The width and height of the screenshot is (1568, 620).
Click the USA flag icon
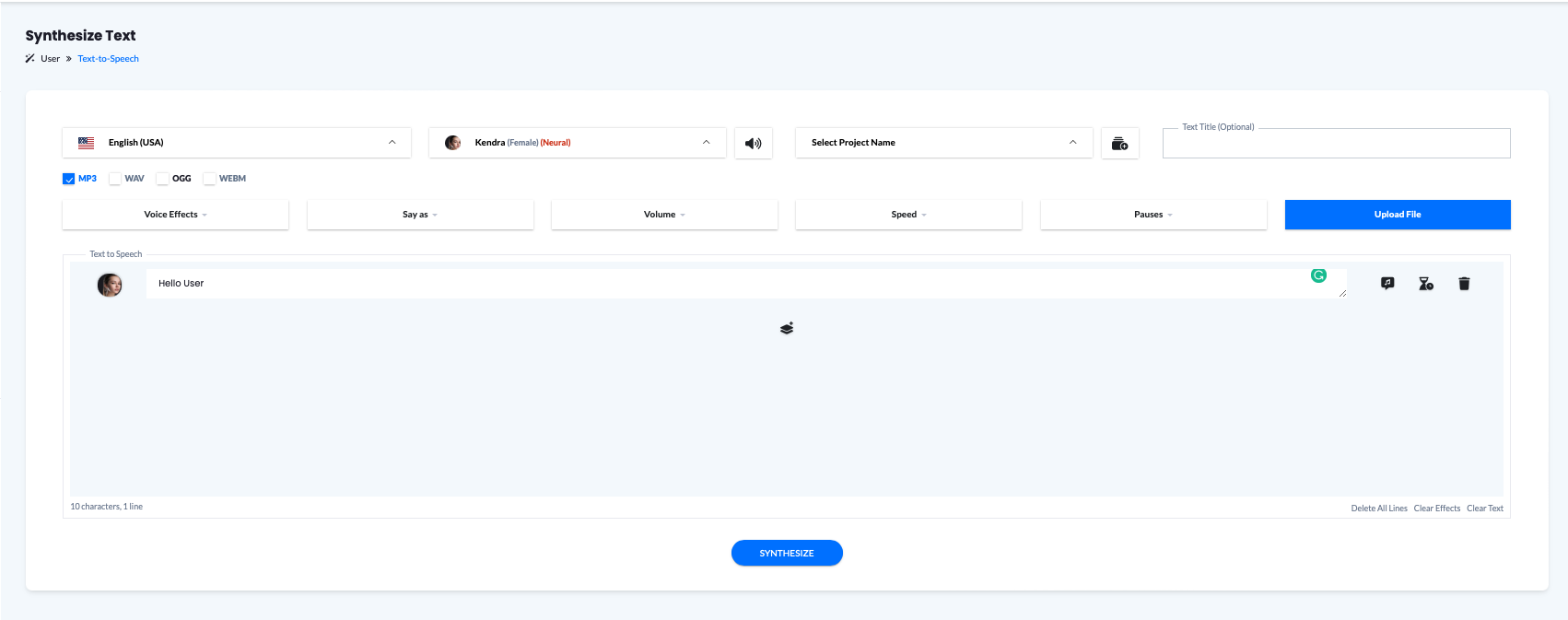(x=86, y=143)
